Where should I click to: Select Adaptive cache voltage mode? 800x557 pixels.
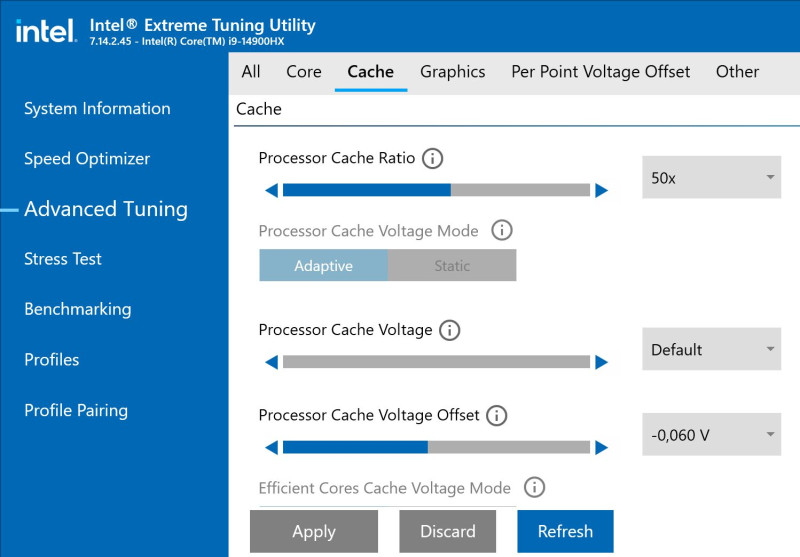coord(323,265)
